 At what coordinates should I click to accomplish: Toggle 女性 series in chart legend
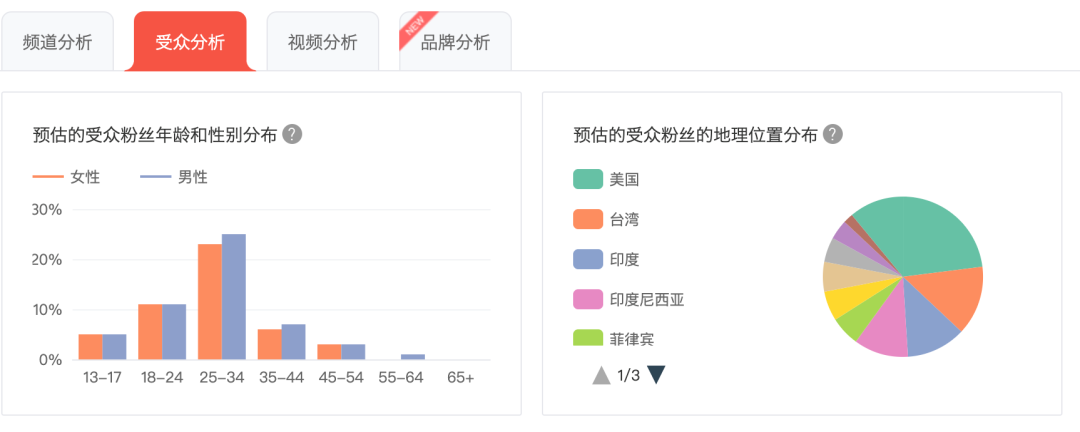click(x=66, y=178)
